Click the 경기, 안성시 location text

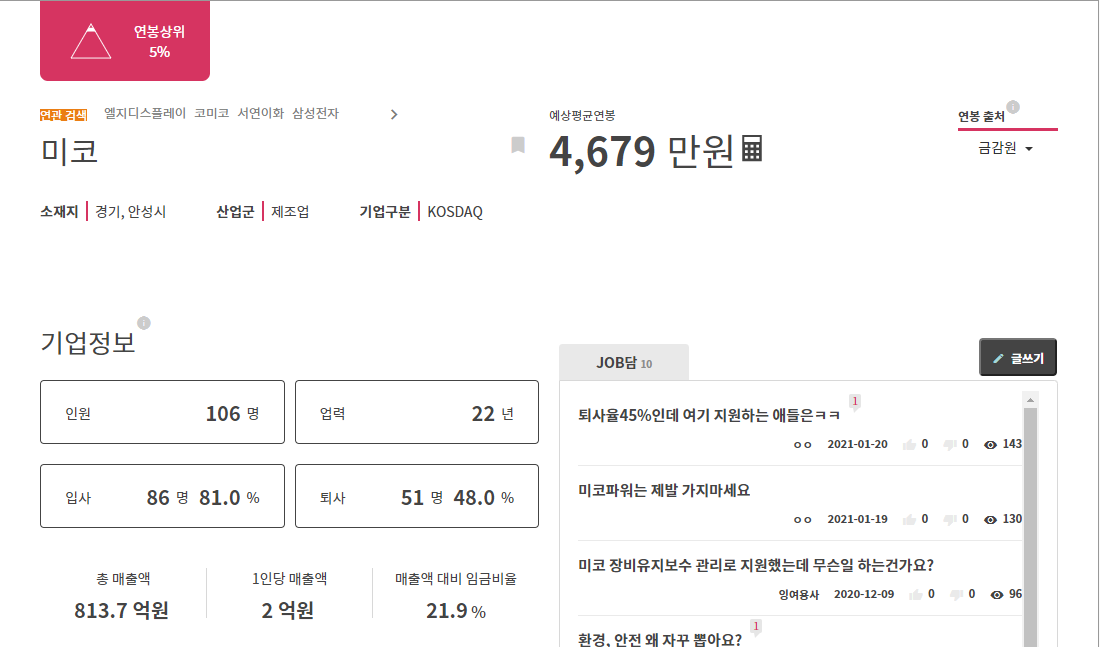point(130,212)
